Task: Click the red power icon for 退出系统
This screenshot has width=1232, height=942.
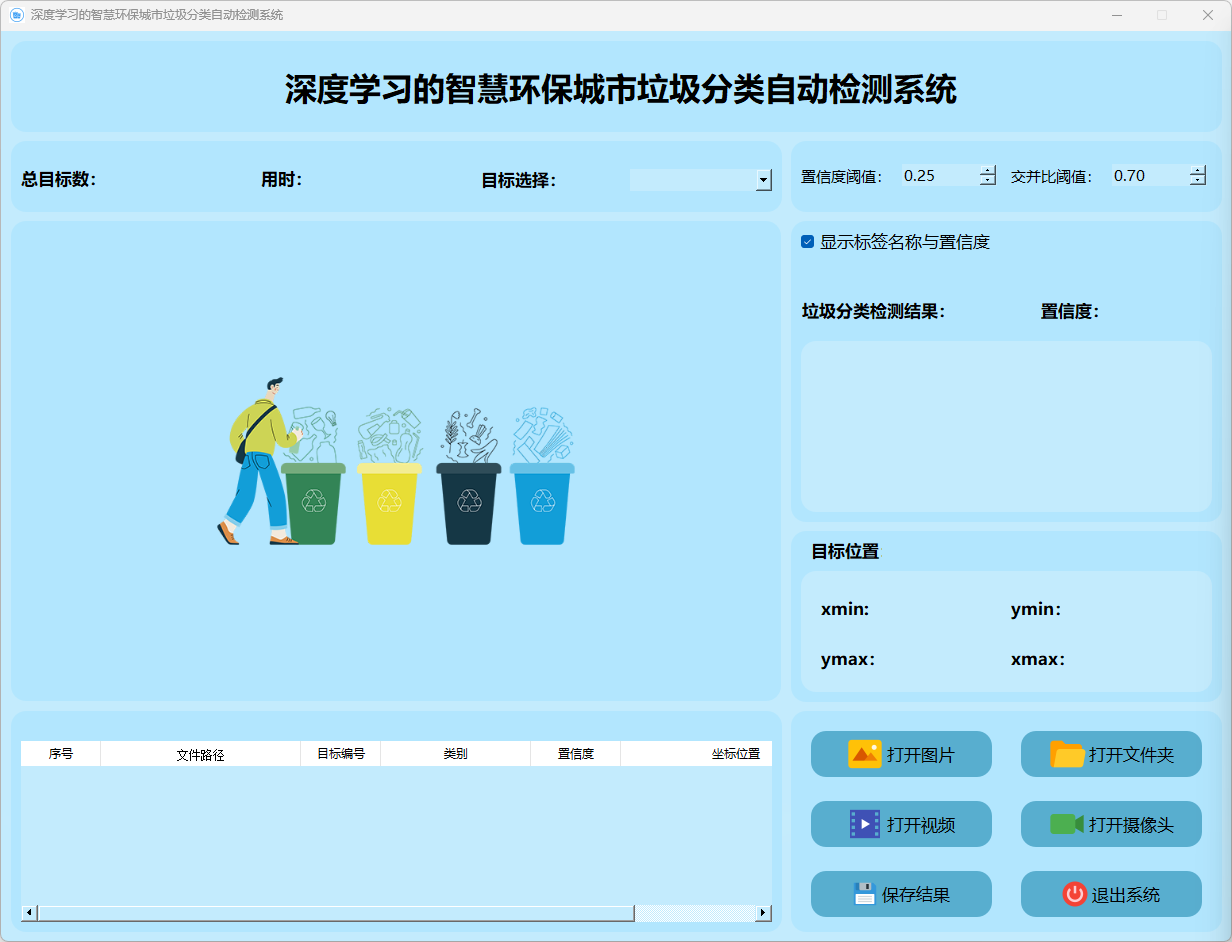Action: point(1074,894)
